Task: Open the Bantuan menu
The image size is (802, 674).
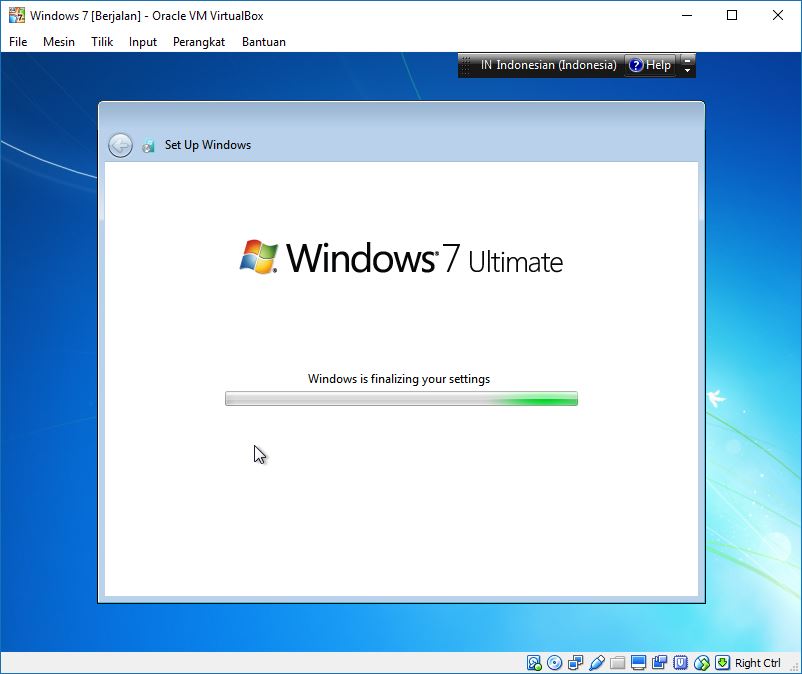Action: pos(263,42)
